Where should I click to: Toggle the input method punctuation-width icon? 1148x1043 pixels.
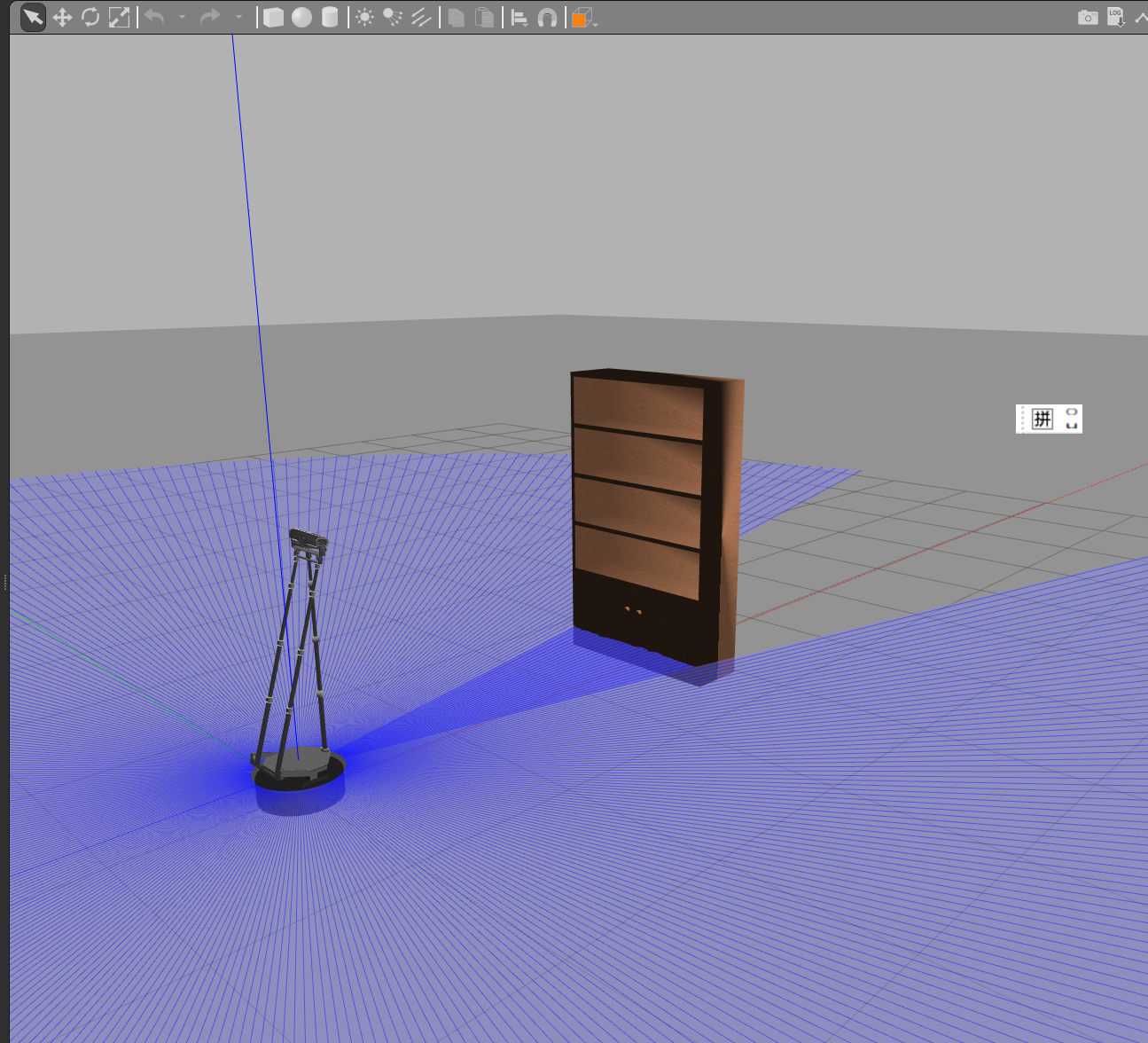coord(1071,419)
